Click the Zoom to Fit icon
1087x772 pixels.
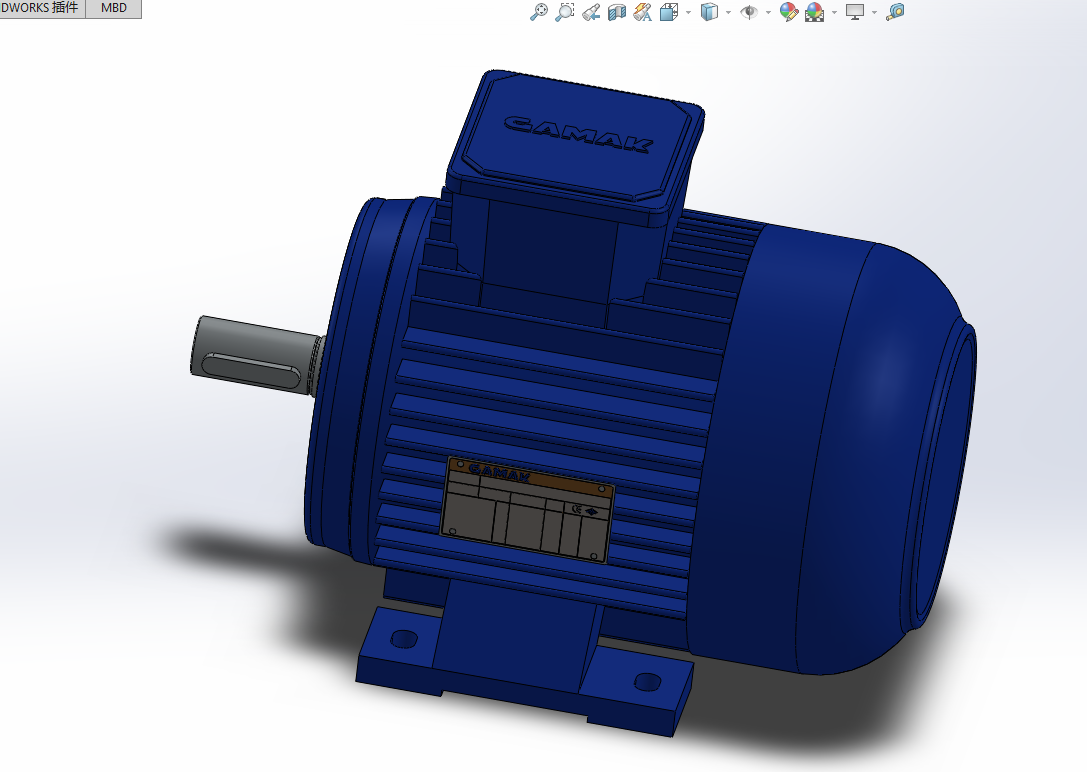pyautogui.click(x=539, y=11)
